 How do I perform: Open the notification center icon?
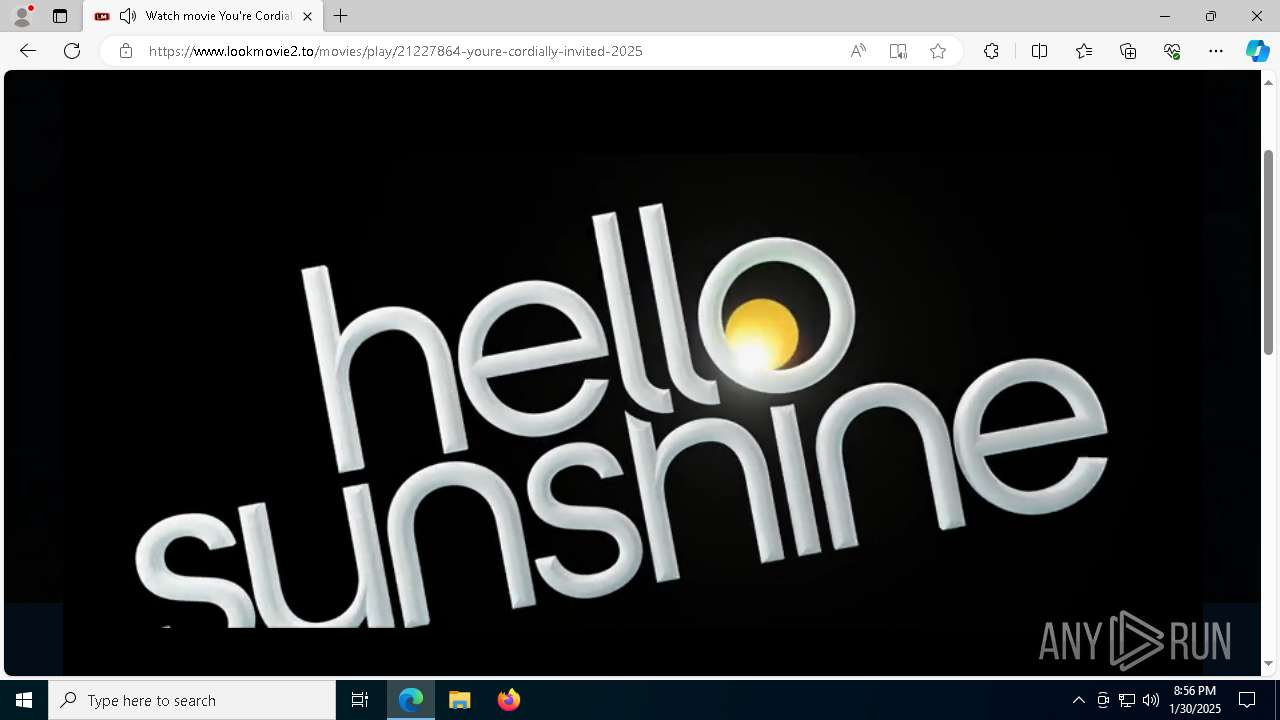pos(1247,700)
